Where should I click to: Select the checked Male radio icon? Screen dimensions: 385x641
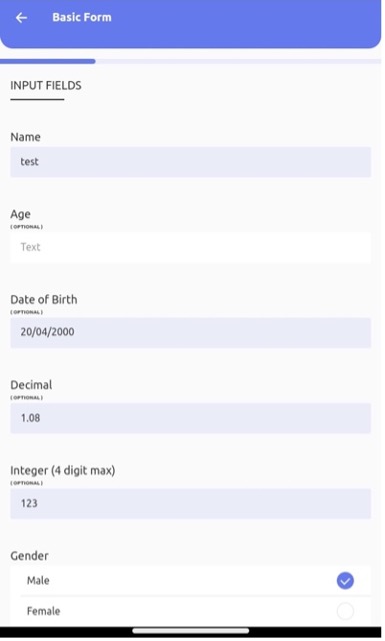(345, 580)
